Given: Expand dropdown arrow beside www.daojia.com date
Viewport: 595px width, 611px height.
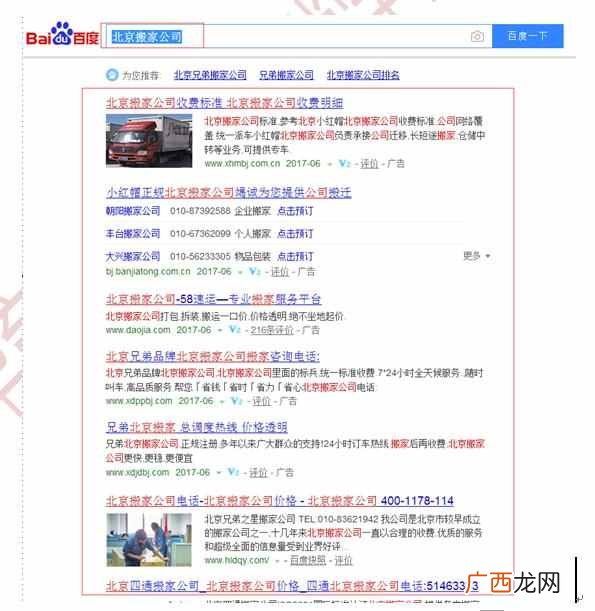Looking at the screenshot, I should 220,330.
